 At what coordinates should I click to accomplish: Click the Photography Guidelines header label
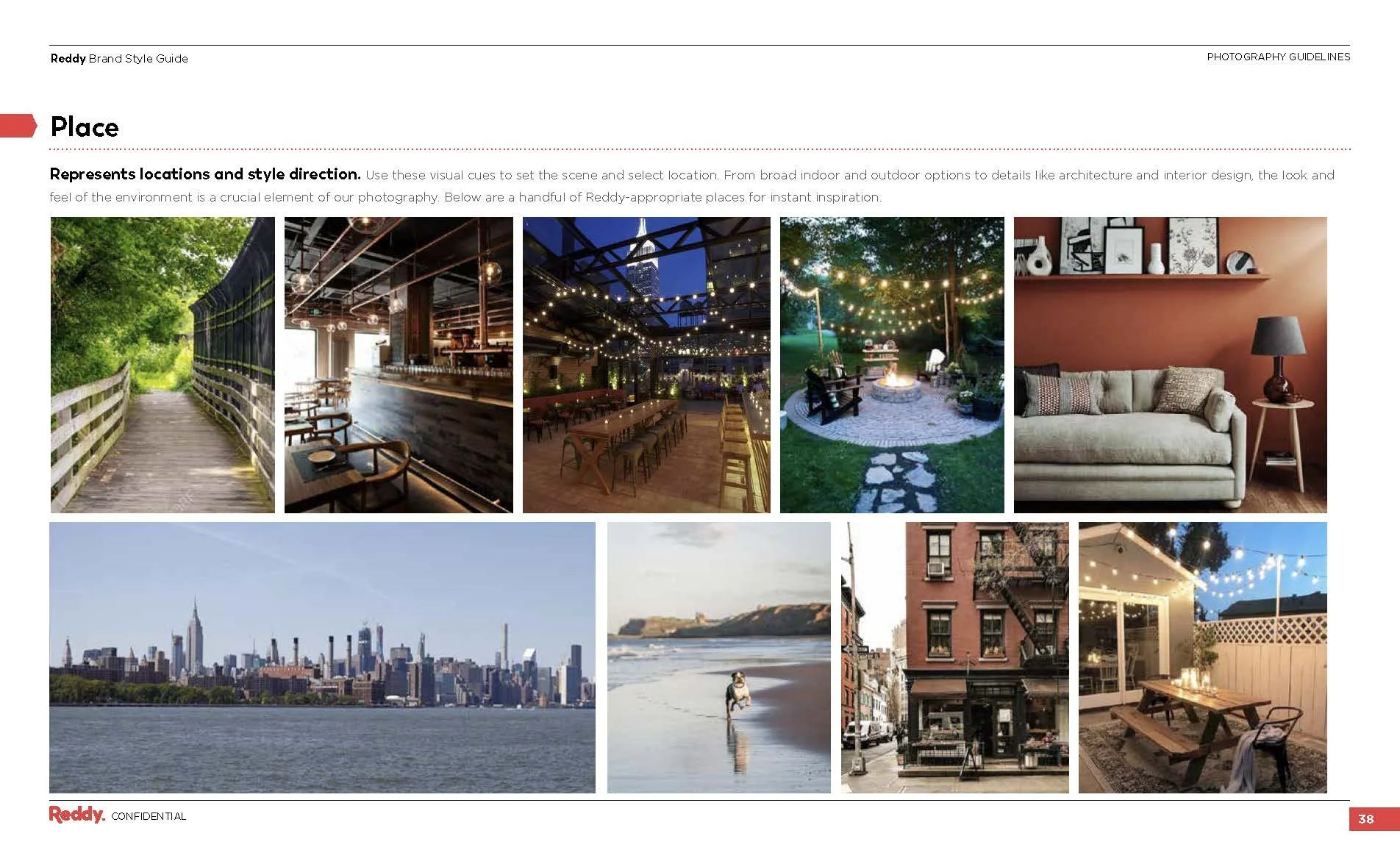click(x=1279, y=57)
